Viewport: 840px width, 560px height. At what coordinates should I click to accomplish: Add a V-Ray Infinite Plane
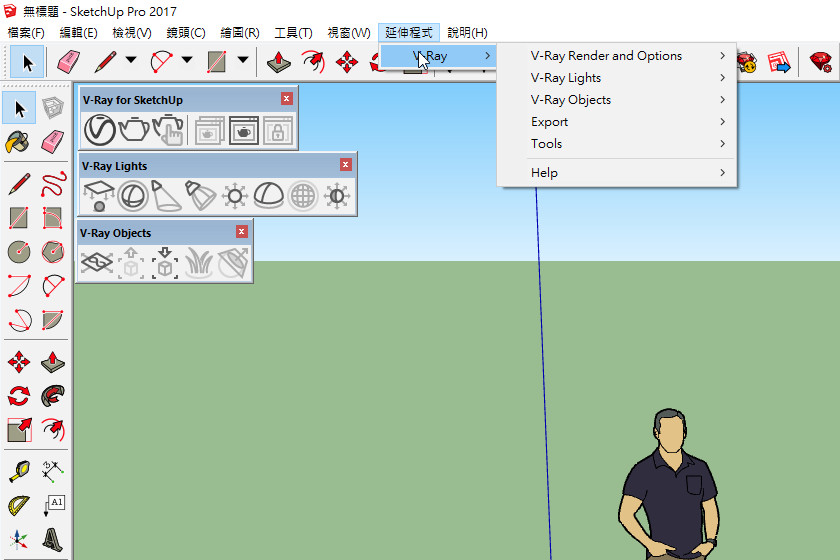[x=96, y=262]
